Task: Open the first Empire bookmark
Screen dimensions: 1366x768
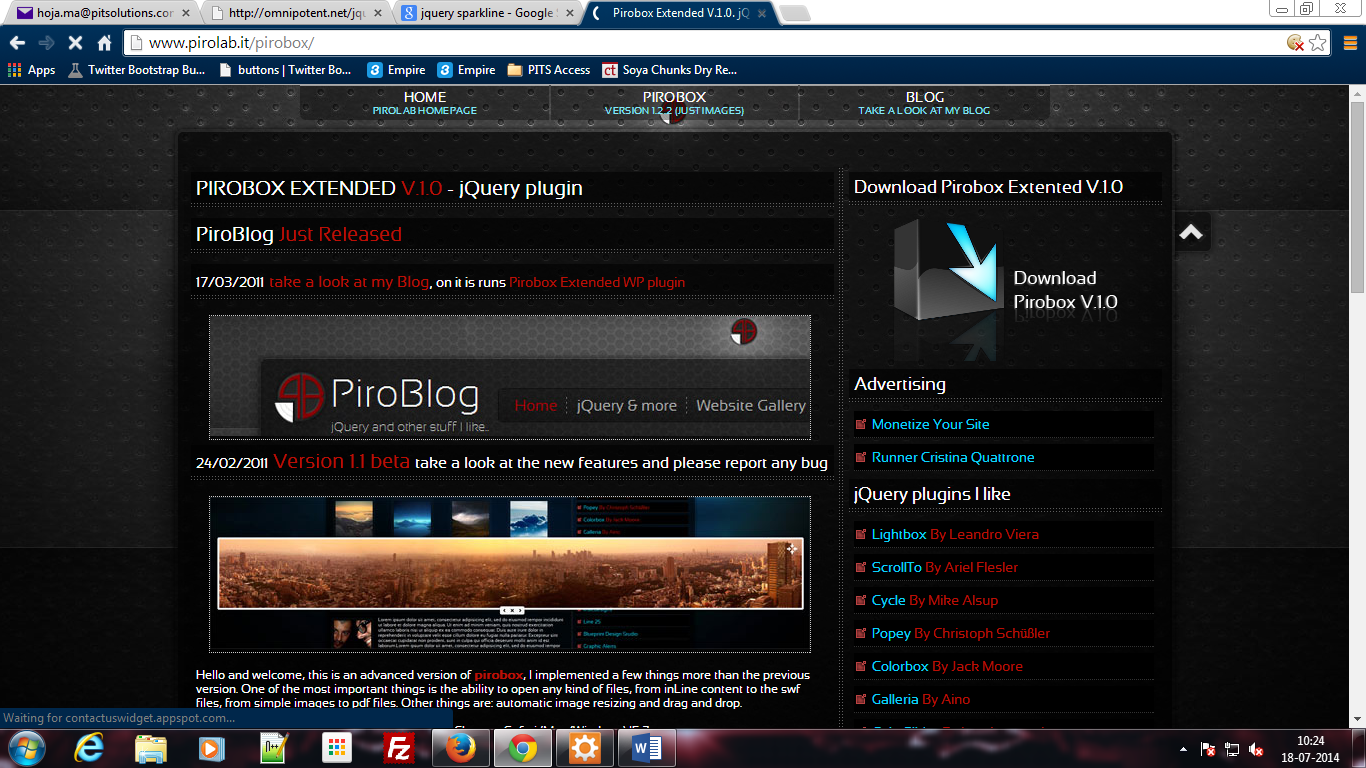Action: coord(397,70)
